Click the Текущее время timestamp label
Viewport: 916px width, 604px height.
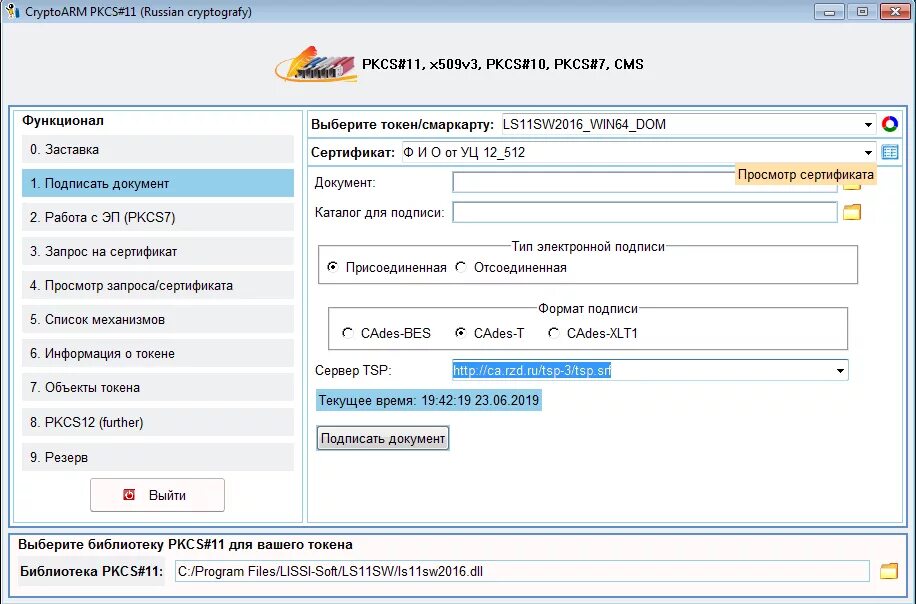pyautogui.click(x=429, y=401)
